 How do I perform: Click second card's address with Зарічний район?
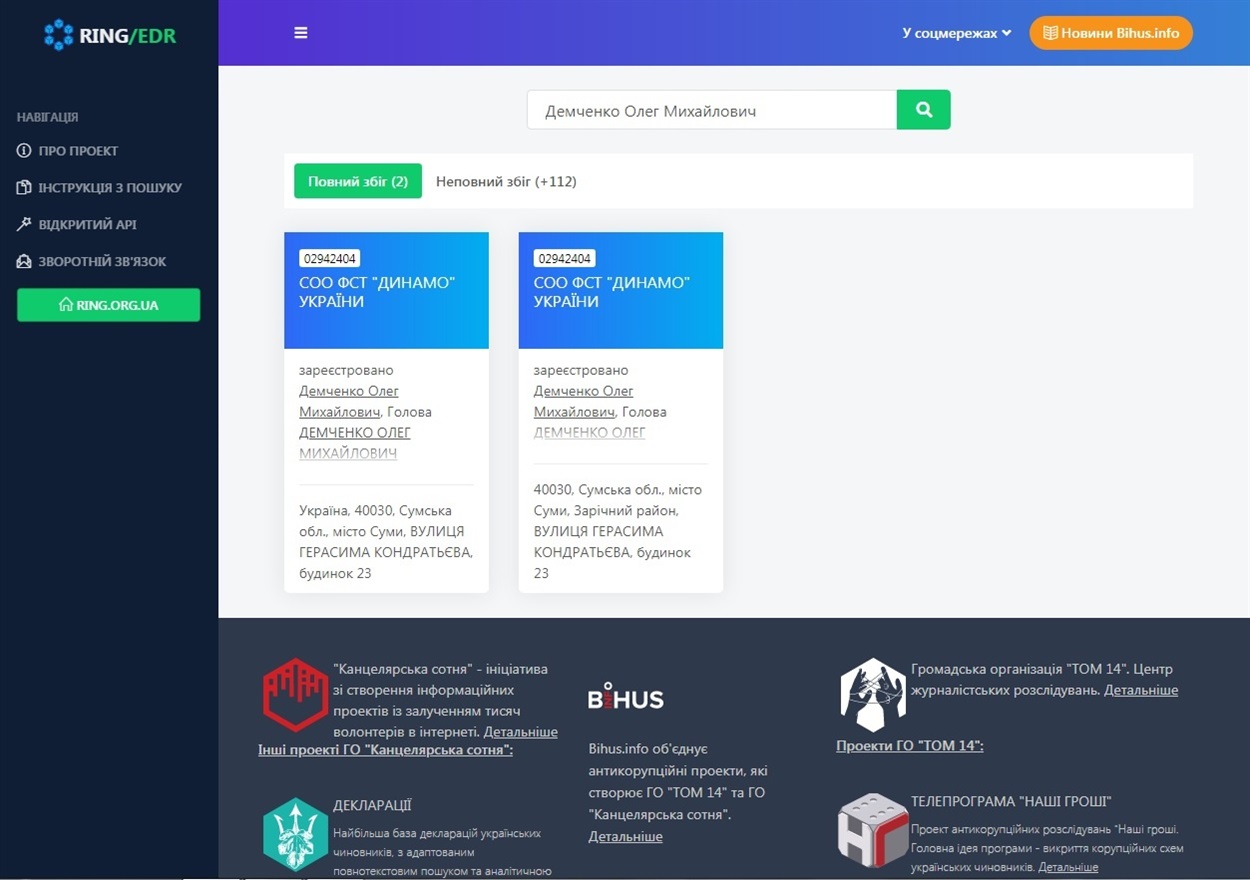(x=618, y=531)
